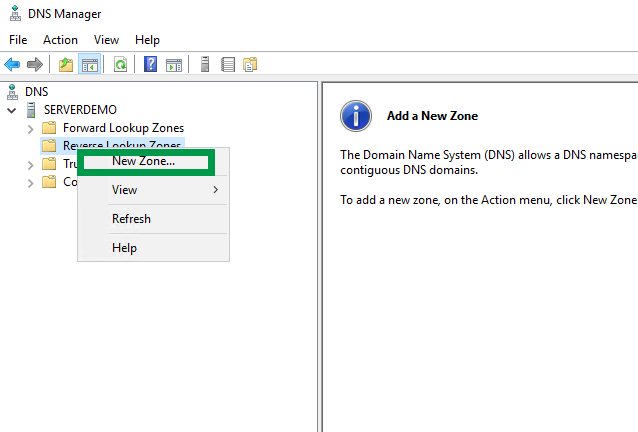
Task: Click the New Server toolbar icon
Action: (205, 64)
